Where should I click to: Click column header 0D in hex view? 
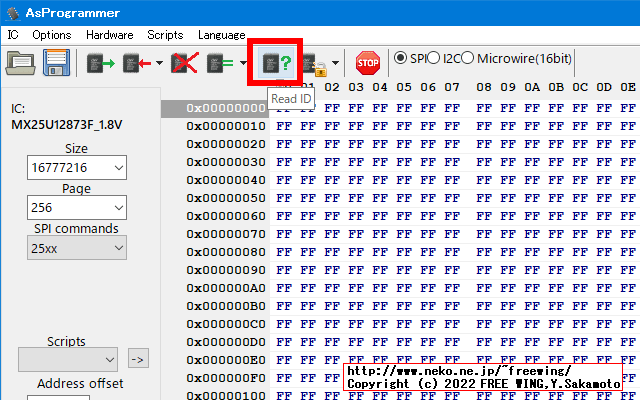(604, 87)
